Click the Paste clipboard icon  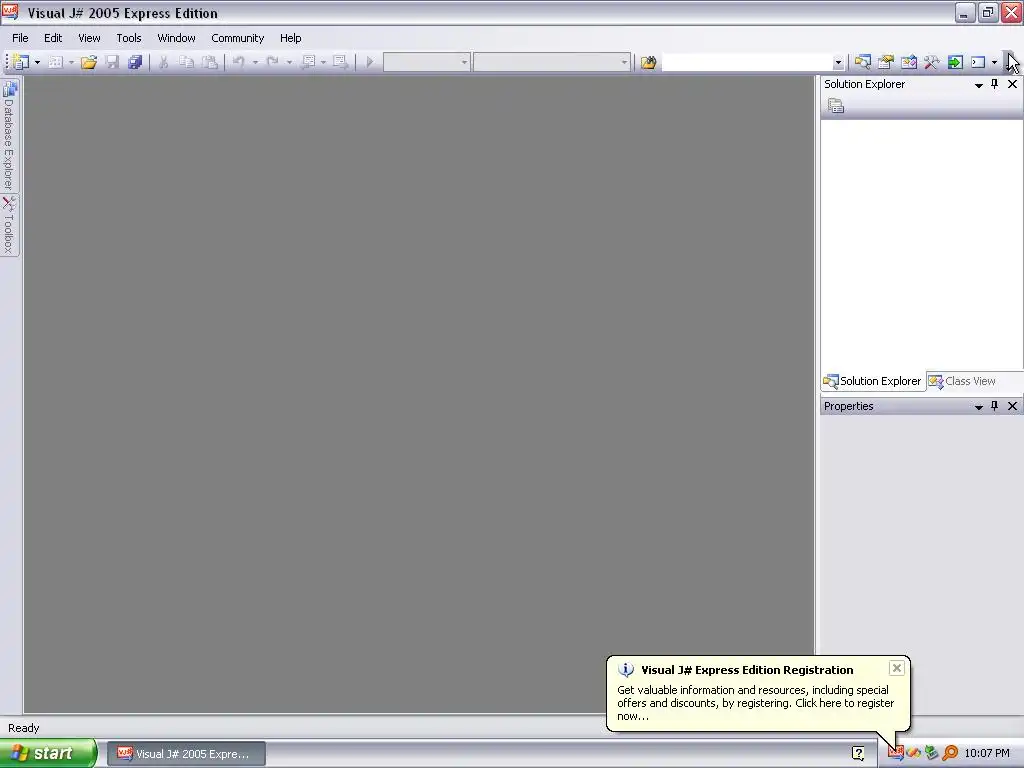[210, 62]
